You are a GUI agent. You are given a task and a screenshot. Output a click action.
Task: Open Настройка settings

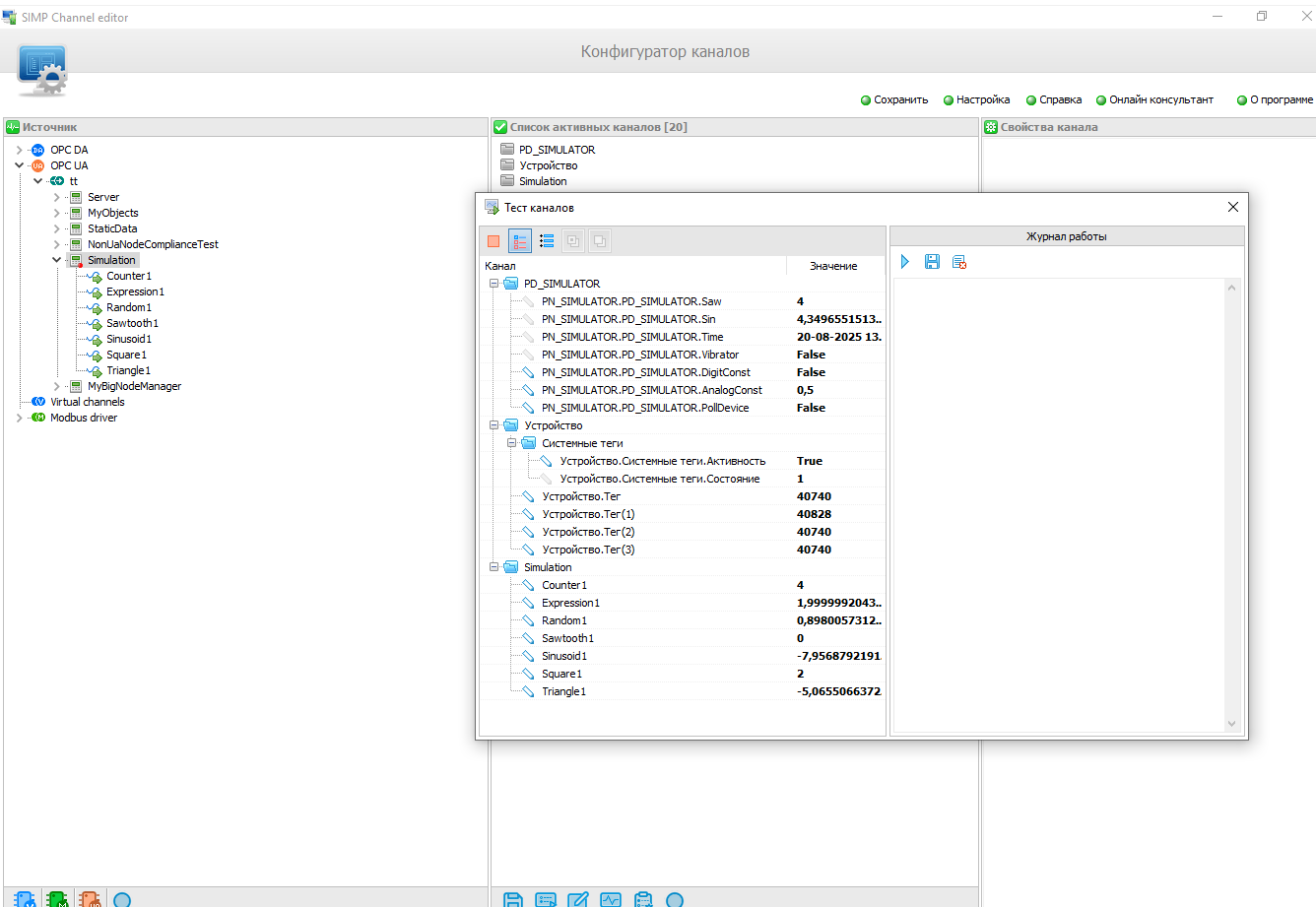click(977, 99)
